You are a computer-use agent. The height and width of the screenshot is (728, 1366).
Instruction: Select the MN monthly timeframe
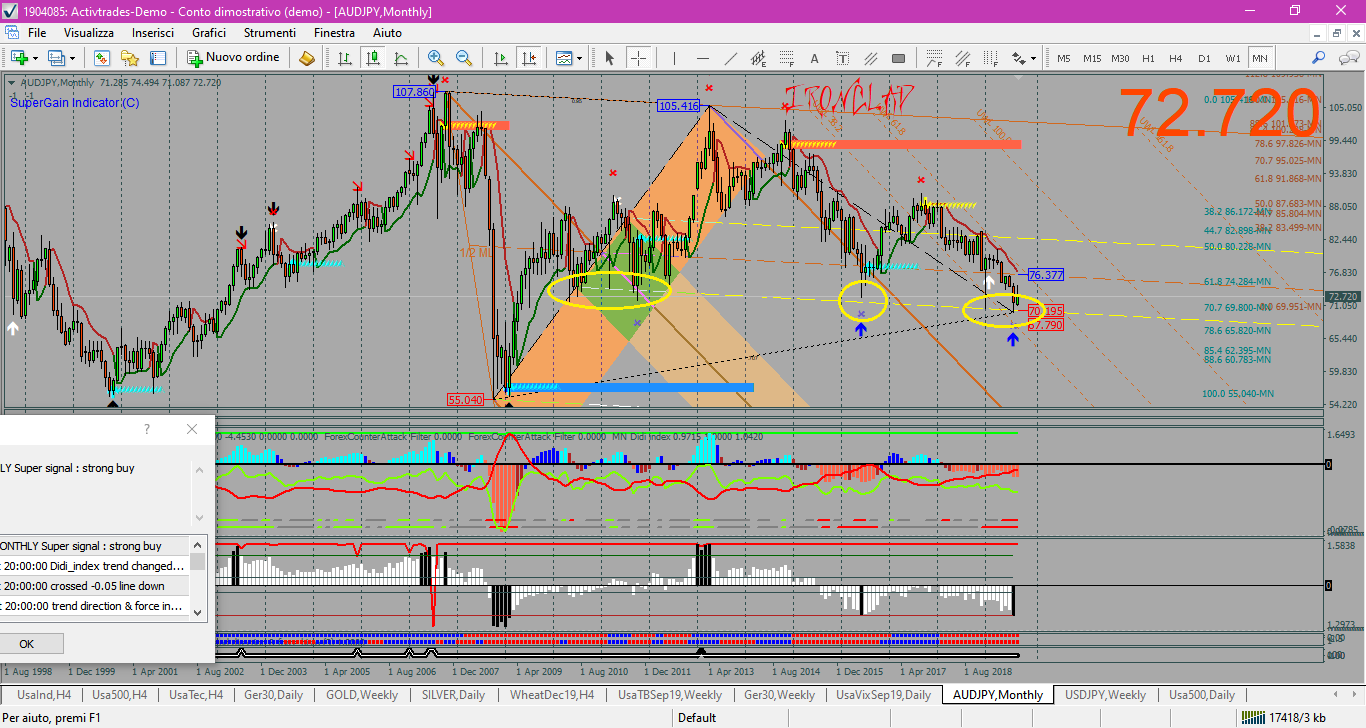click(1260, 58)
